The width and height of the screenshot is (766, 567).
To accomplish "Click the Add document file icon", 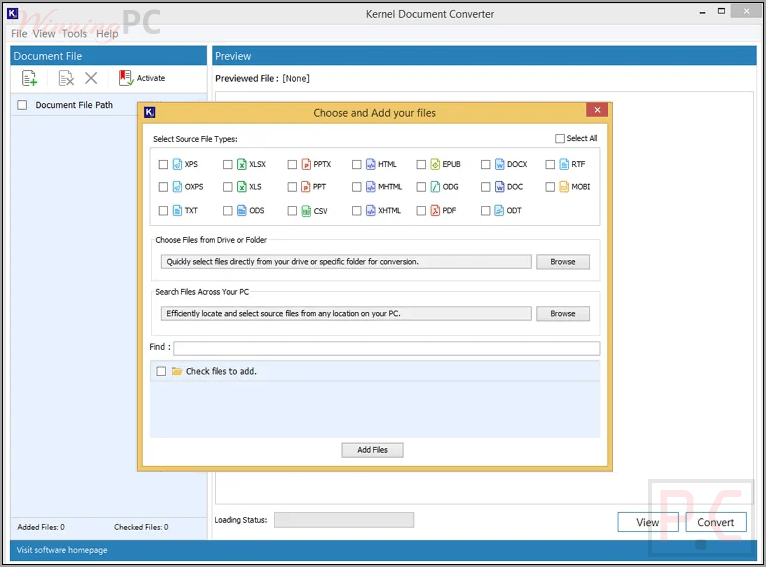I will click(x=29, y=78).
